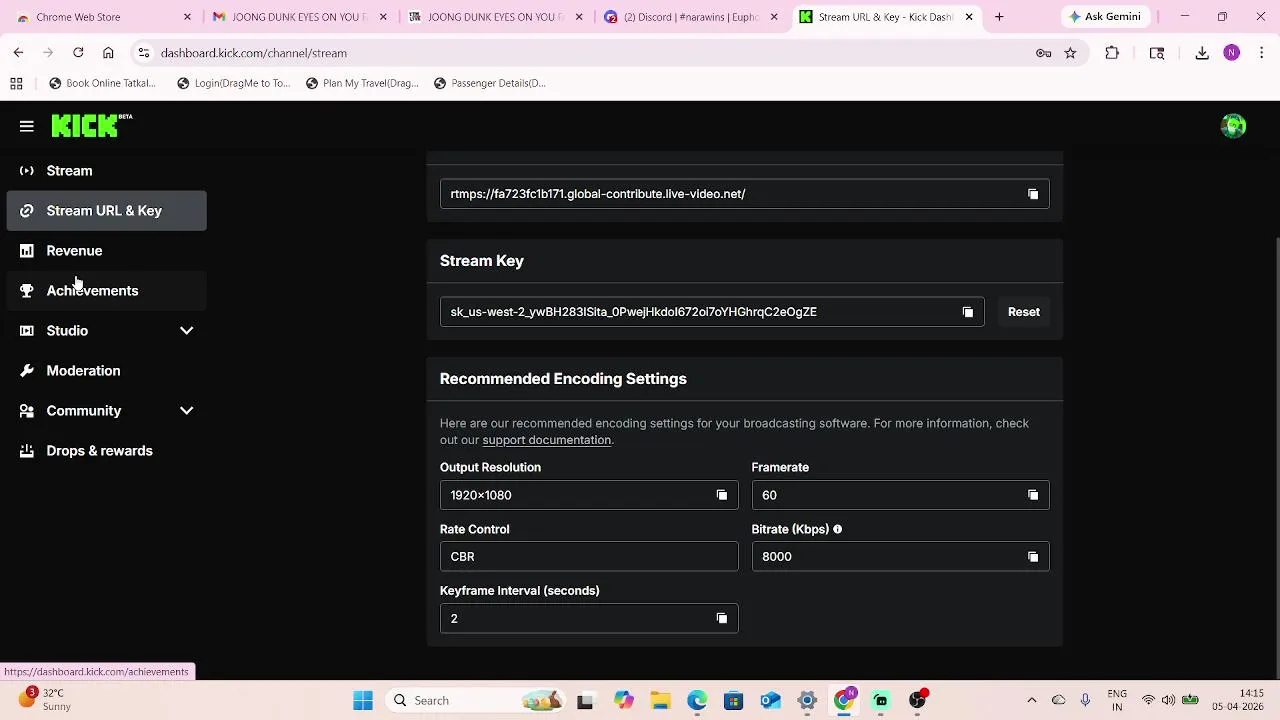Reload the page with the browser refresh icon
The width and height of the screenshot is (1280, 720).
[78, 53]
